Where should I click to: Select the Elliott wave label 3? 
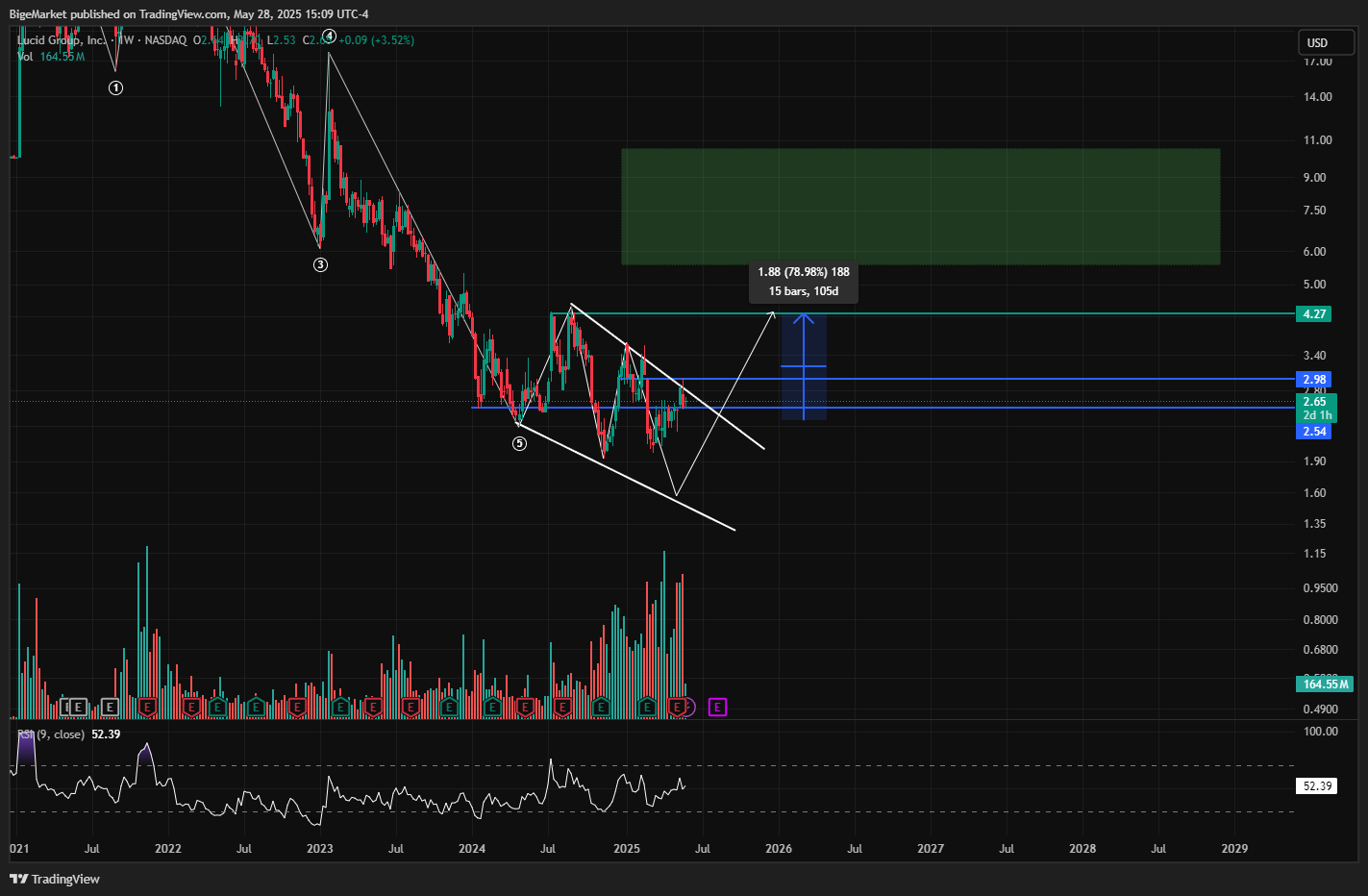coord(320,264)
